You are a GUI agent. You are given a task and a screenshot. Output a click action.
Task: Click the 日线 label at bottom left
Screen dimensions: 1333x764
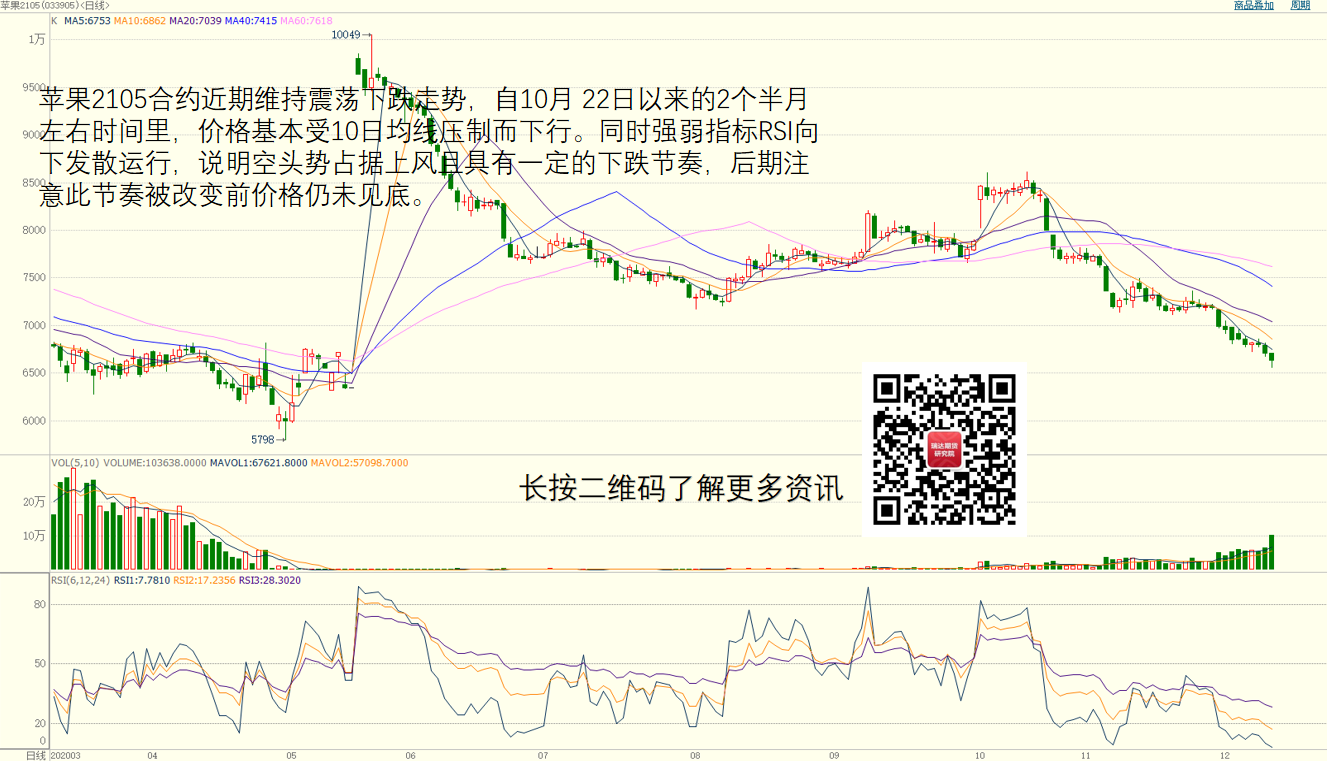pos(36,755)
